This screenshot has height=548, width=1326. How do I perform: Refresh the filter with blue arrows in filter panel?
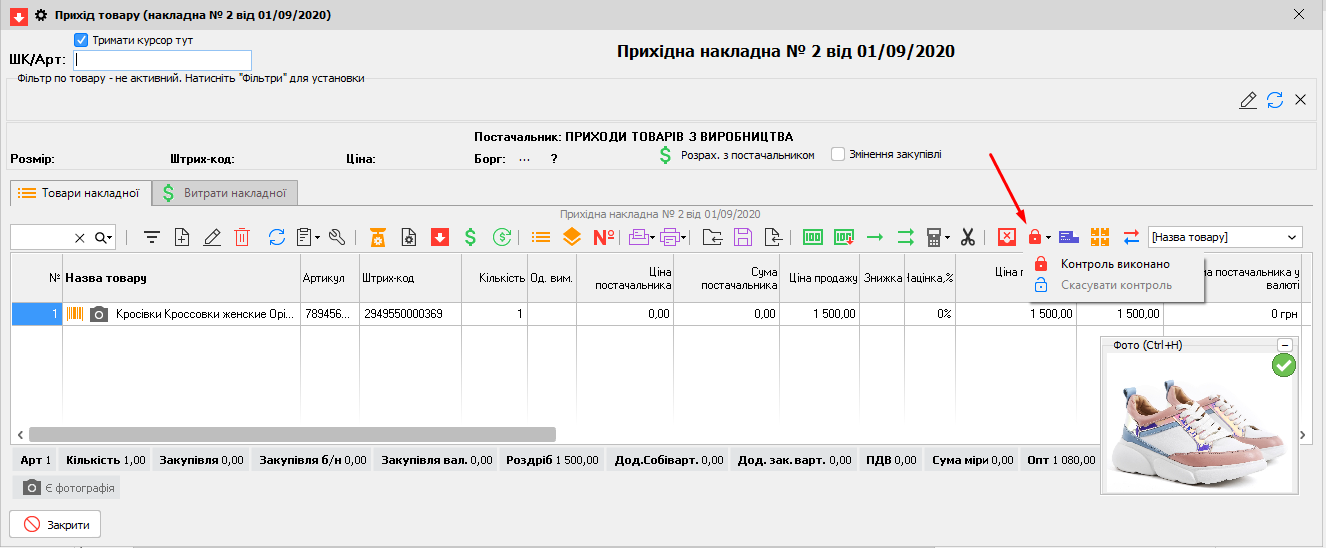pyautogui.click(x=1275, y=100)
